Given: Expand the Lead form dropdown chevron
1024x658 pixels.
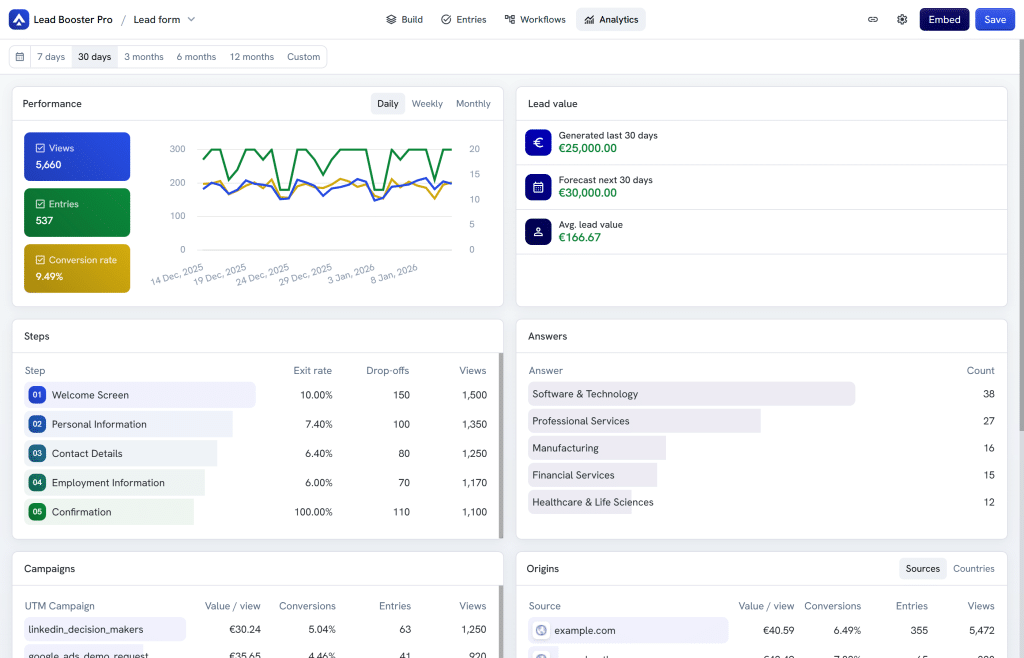Looking at the screenshot, I should (x=191, y=20).
